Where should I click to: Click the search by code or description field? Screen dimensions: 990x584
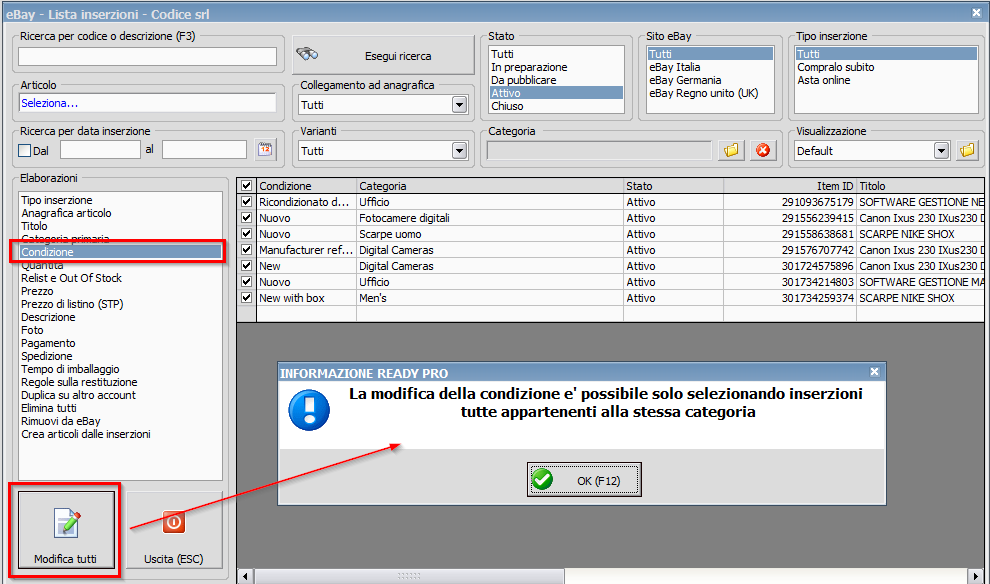[x=147, y=56]
